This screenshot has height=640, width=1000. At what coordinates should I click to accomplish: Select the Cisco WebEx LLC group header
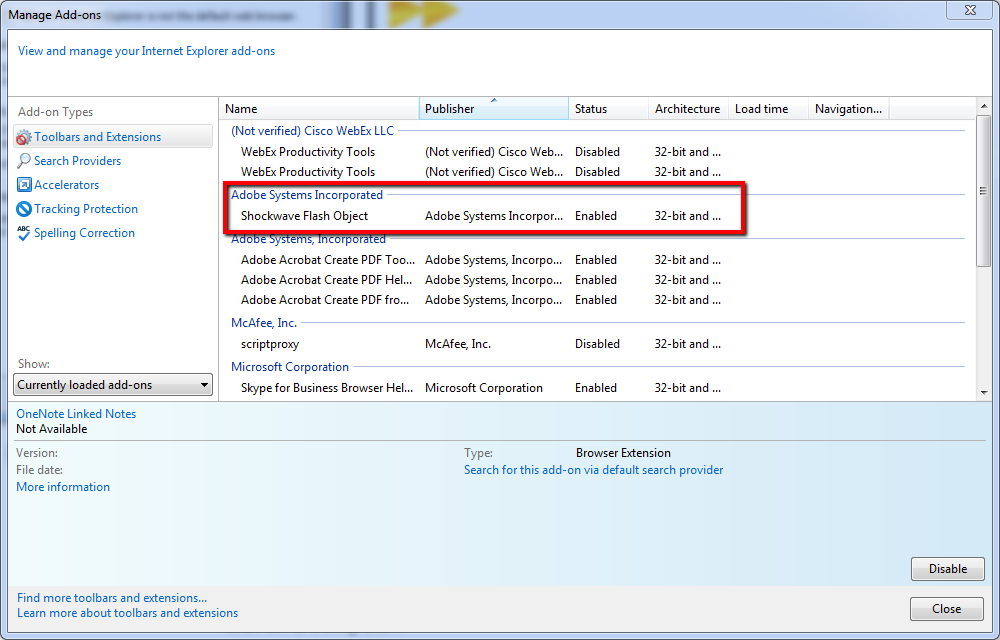click(x=312, y=131)
